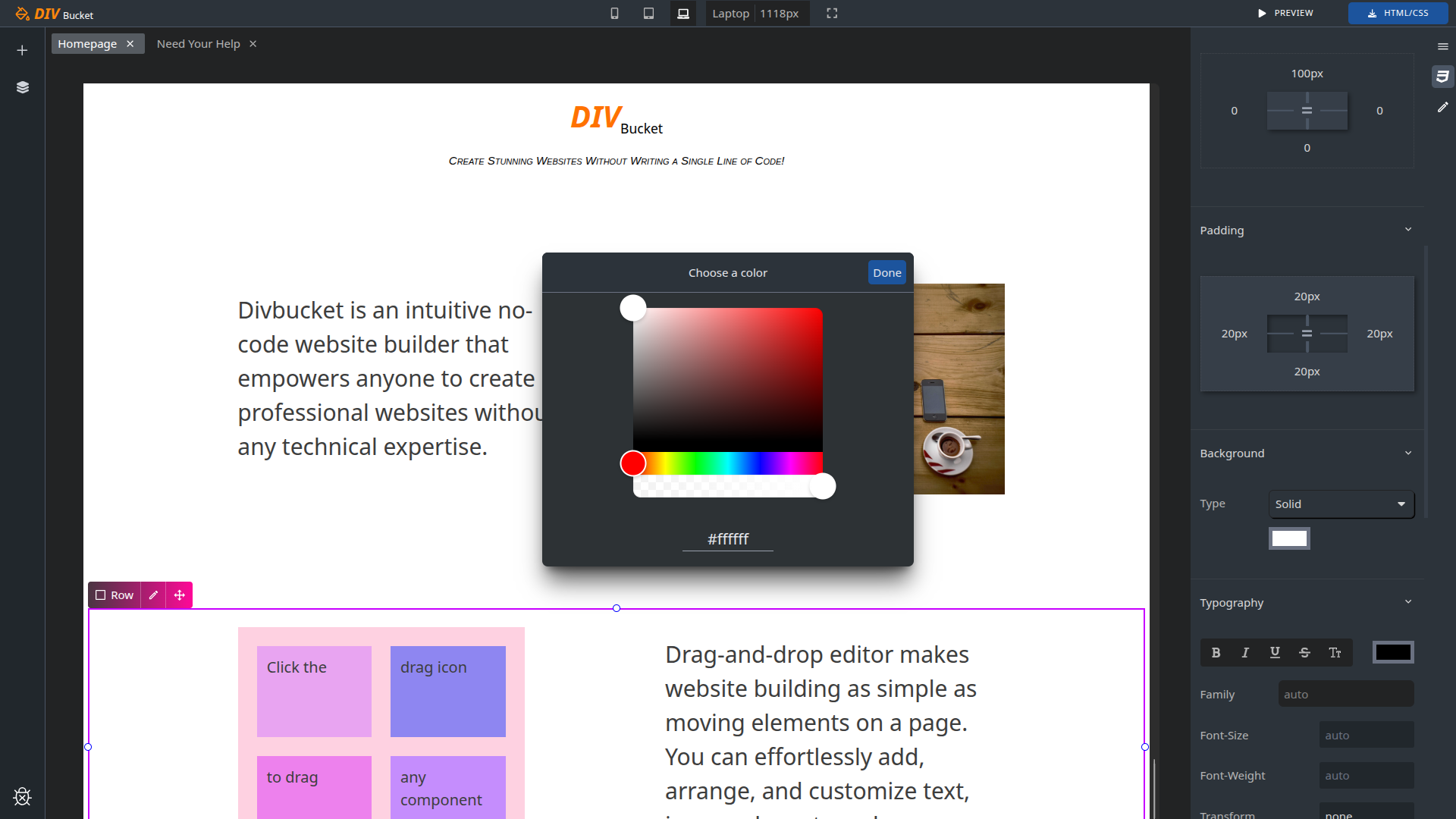The image size is (1456, 819).
Task: Select the laptop device view
Action: coord(683,14)
